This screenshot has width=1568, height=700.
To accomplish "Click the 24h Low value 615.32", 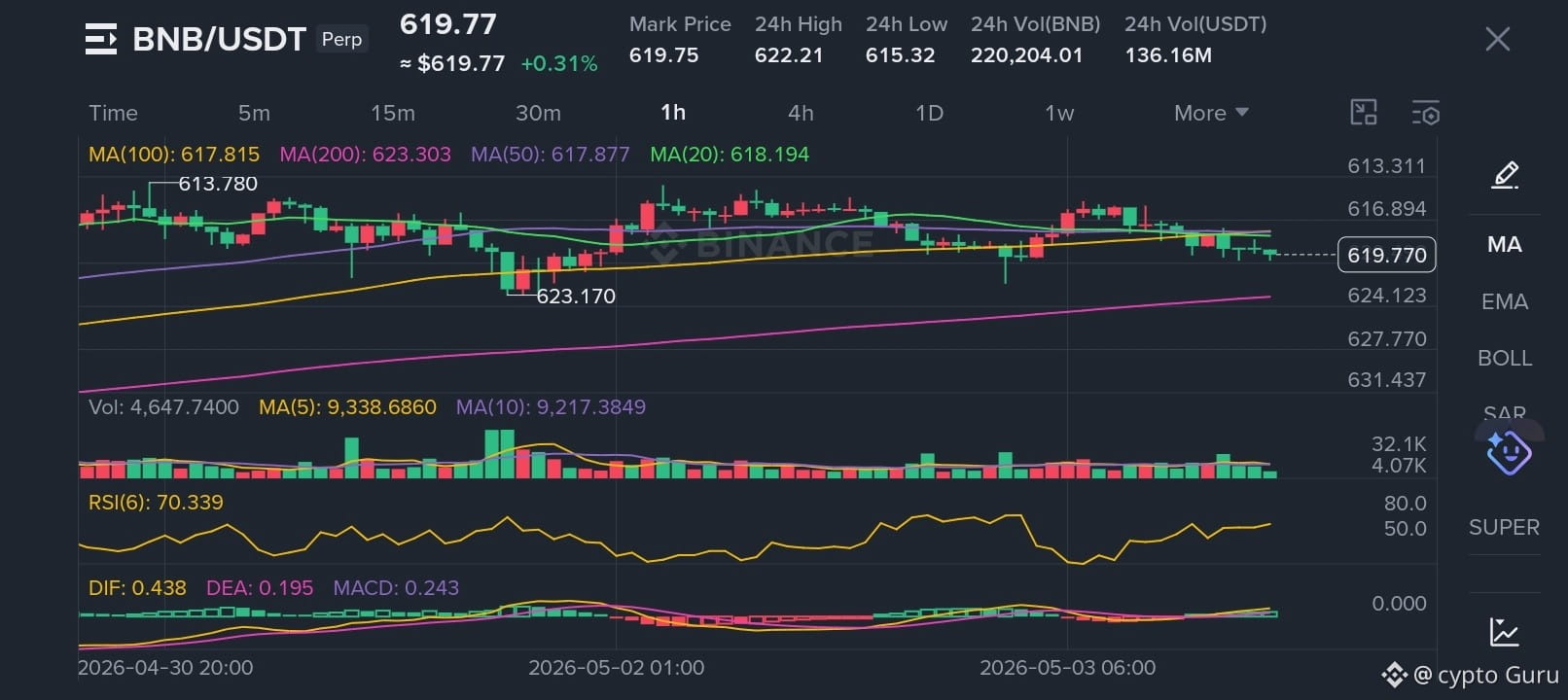I will pos(900,55).
